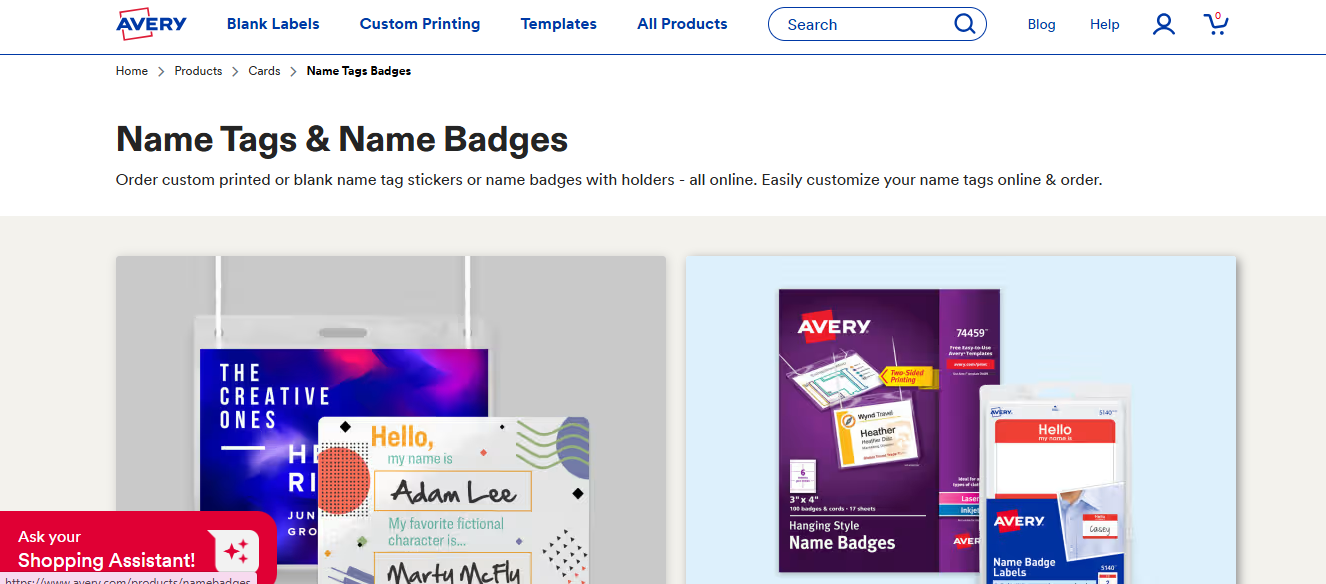Go to Home breadcrumb
Viewport: 1326px width, 584px height.
pyautogui.click(x=132, y=71)
